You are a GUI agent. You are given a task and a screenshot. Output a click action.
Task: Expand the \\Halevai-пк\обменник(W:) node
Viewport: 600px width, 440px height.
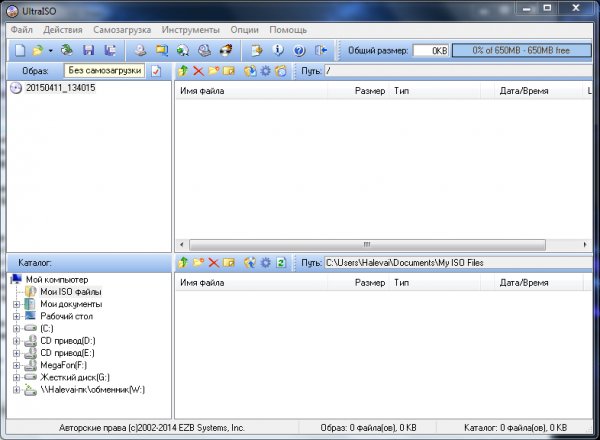click(x=16, y=390)
